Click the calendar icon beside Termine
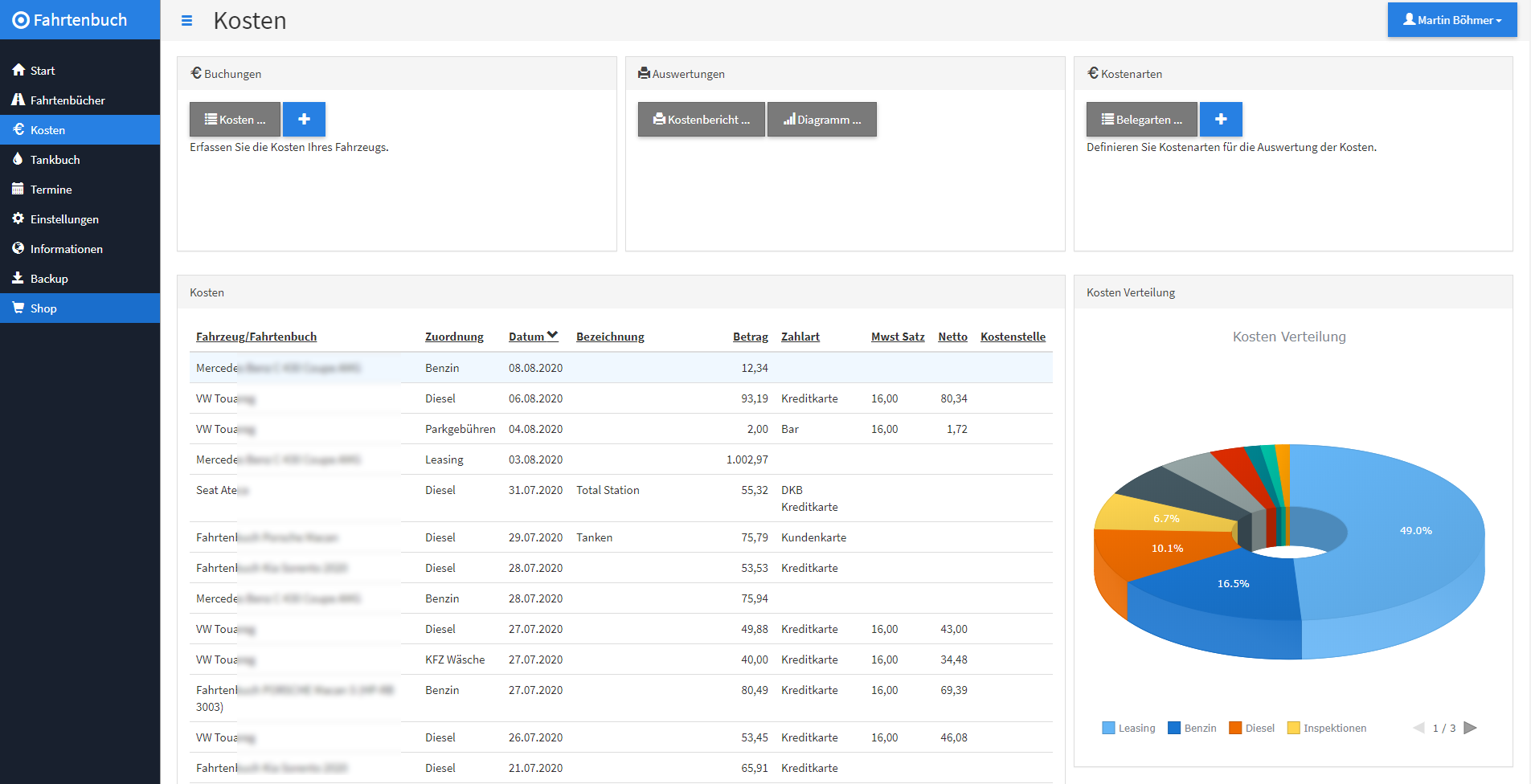This screenshot has width=1531, height=784. pos(18,189)
